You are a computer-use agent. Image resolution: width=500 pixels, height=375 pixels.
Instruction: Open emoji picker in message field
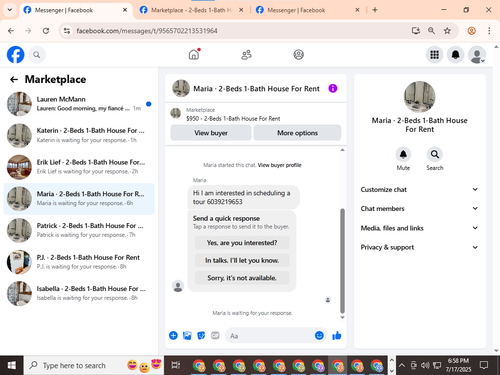click(x=319, y=335)
